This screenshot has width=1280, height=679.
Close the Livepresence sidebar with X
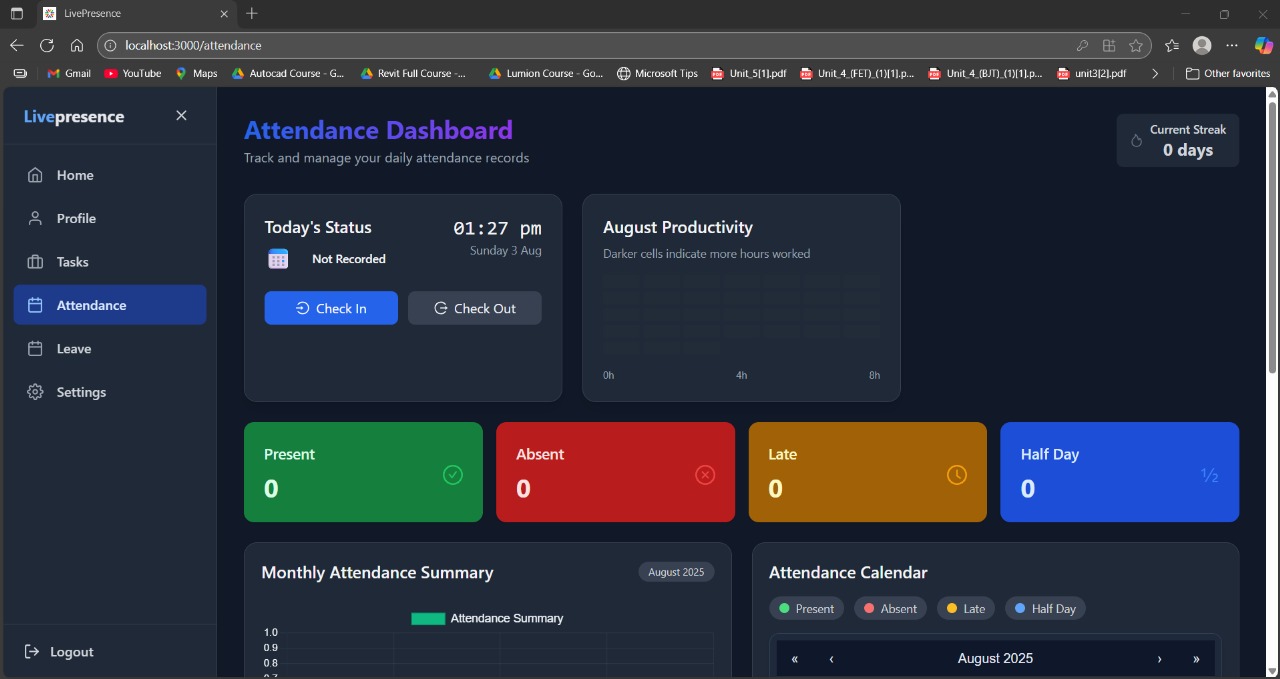tap(181, 116)
